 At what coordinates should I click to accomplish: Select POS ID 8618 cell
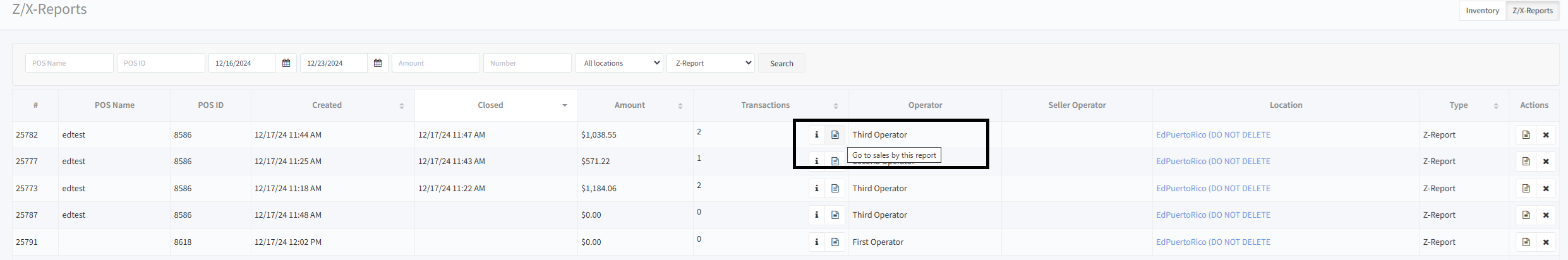point(210,242)
